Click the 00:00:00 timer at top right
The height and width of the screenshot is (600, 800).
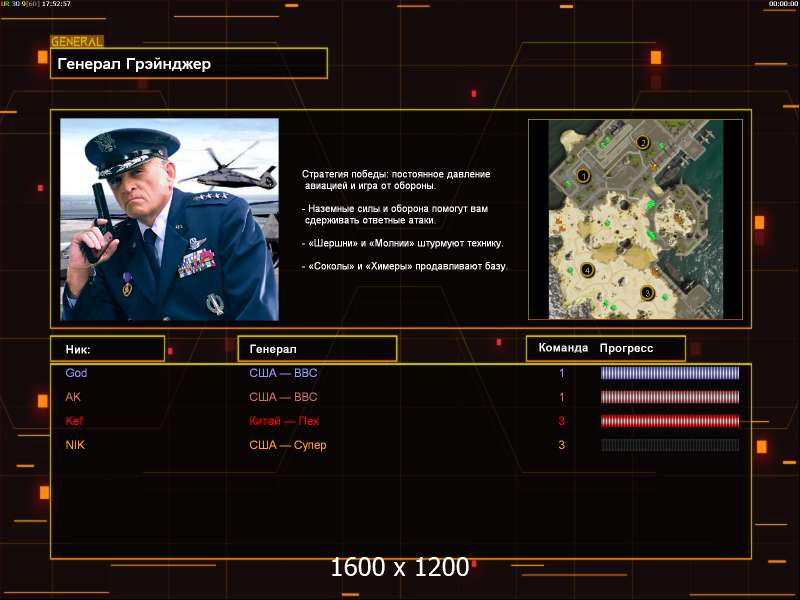(783, 4)
